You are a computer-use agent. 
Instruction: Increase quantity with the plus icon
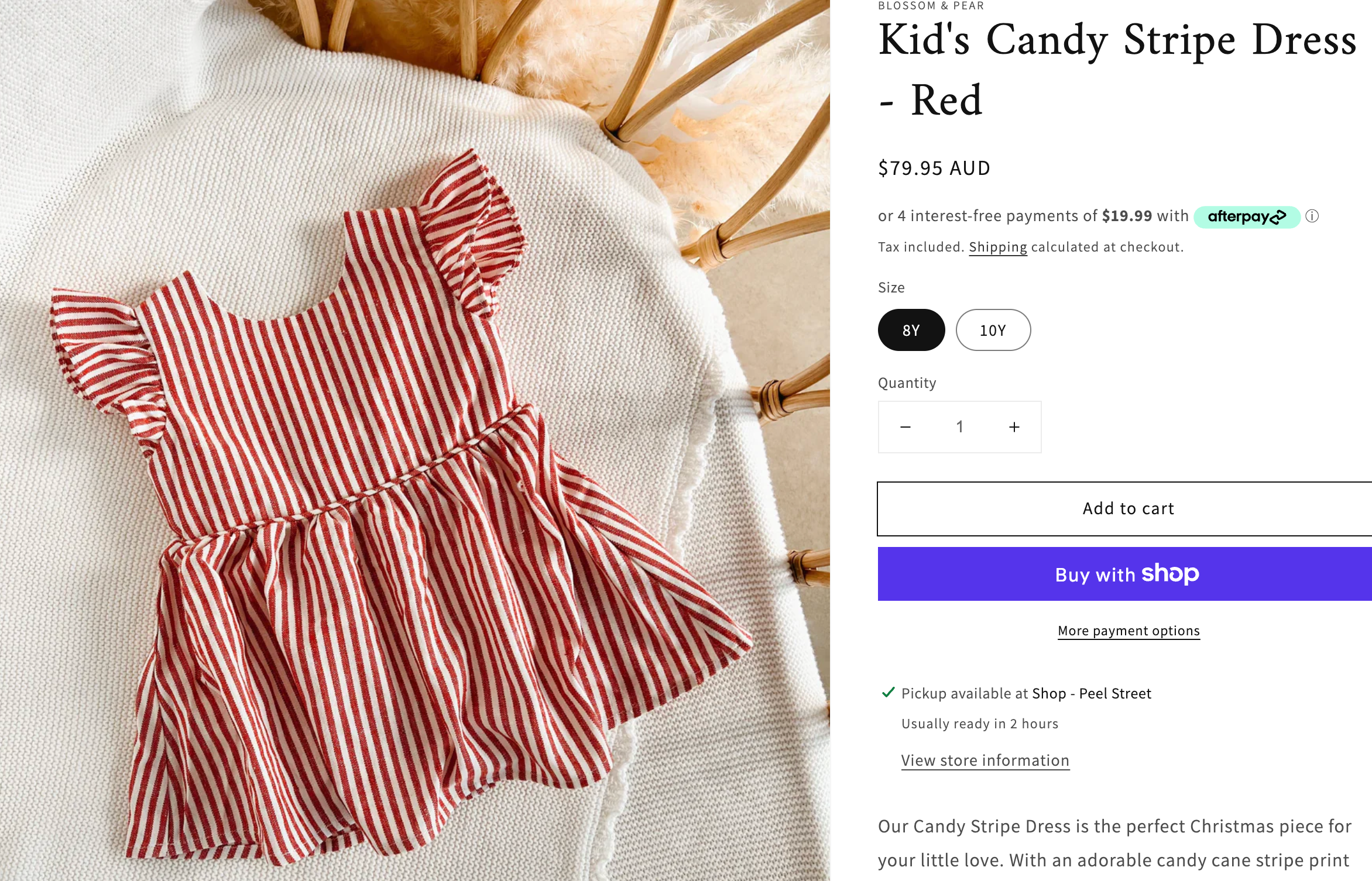tap(1014, 427)
